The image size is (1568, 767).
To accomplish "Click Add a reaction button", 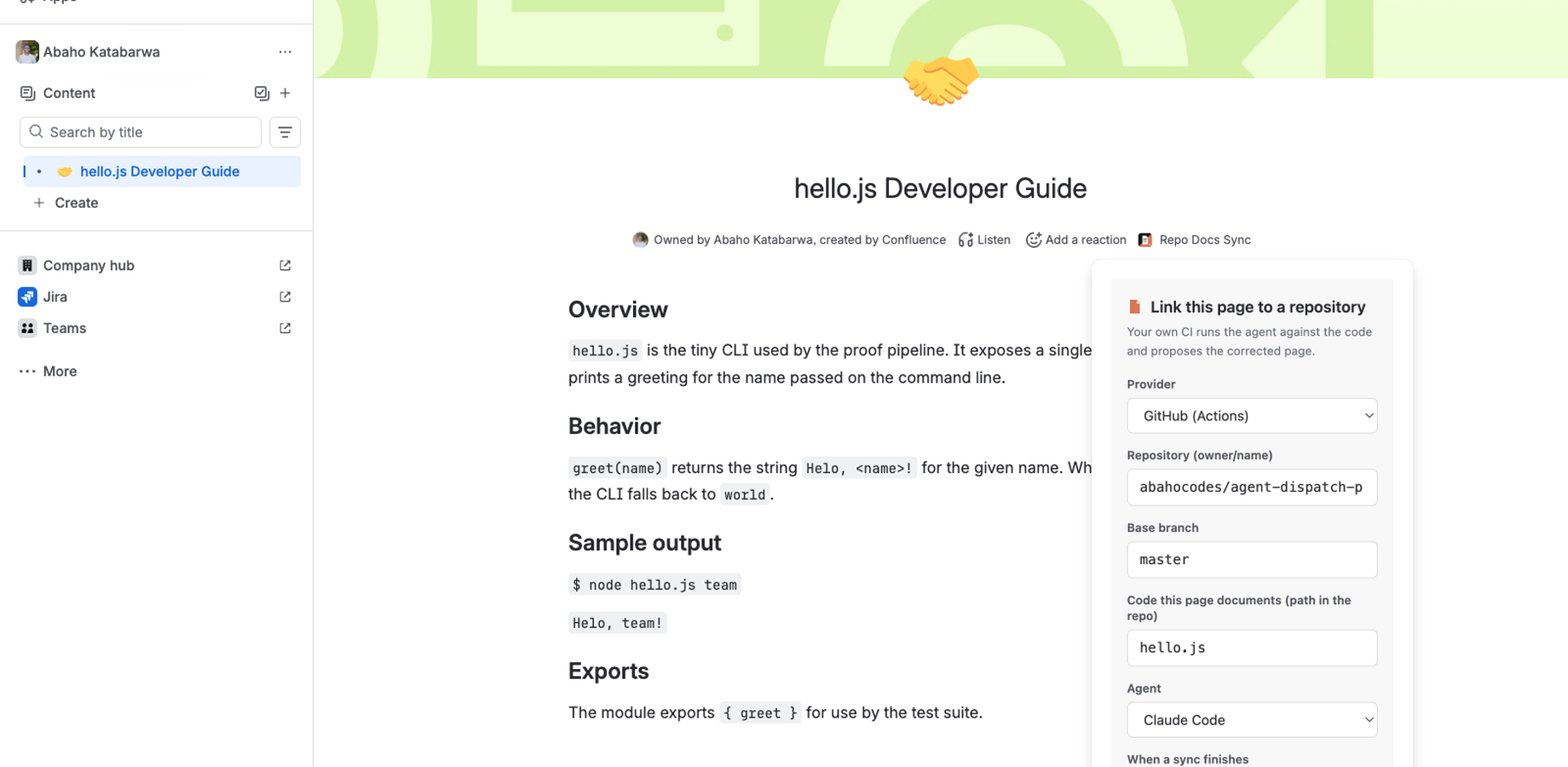I will click(x=1075, y=240).
